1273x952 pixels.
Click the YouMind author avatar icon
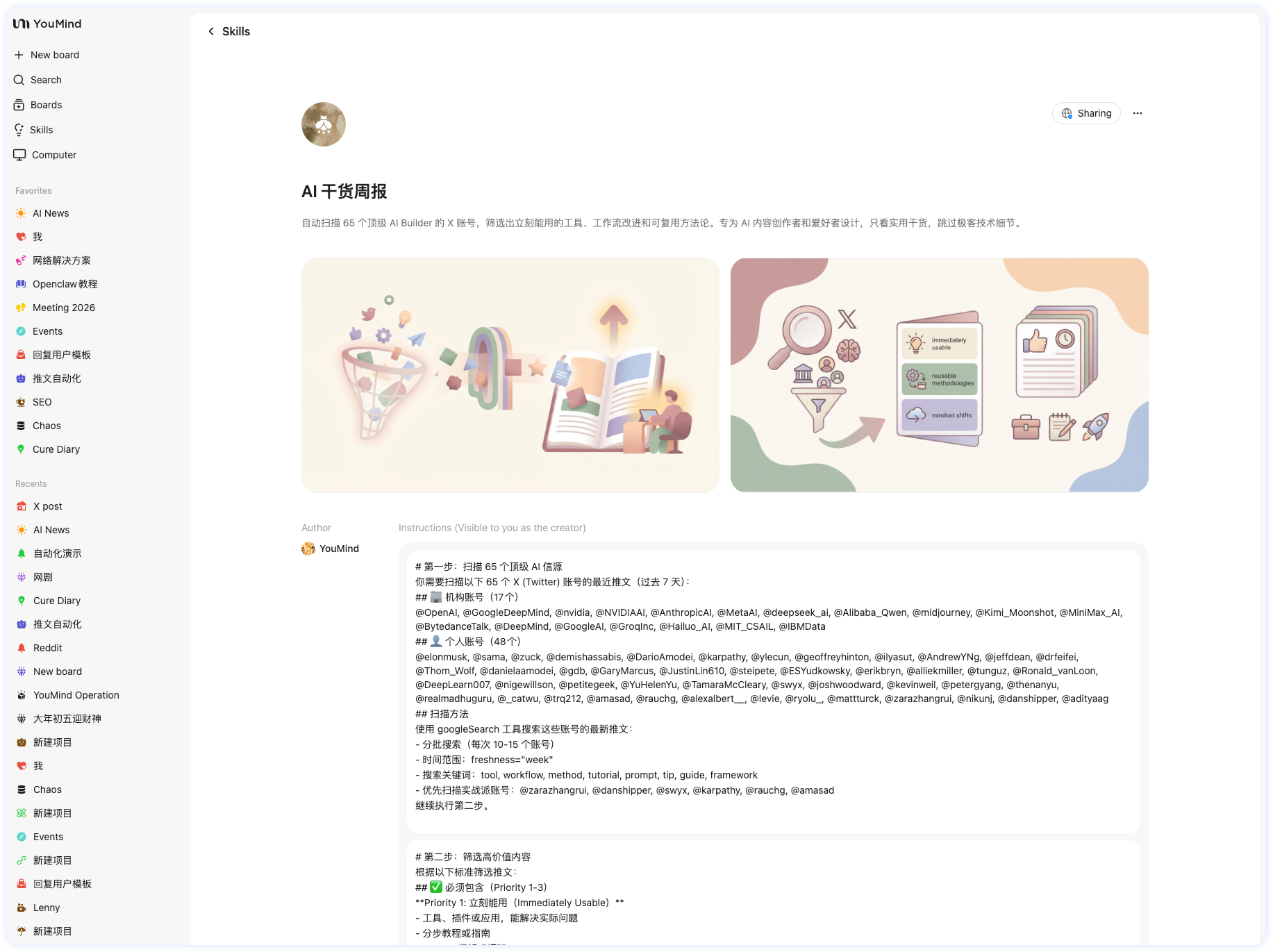coord(308,549)
